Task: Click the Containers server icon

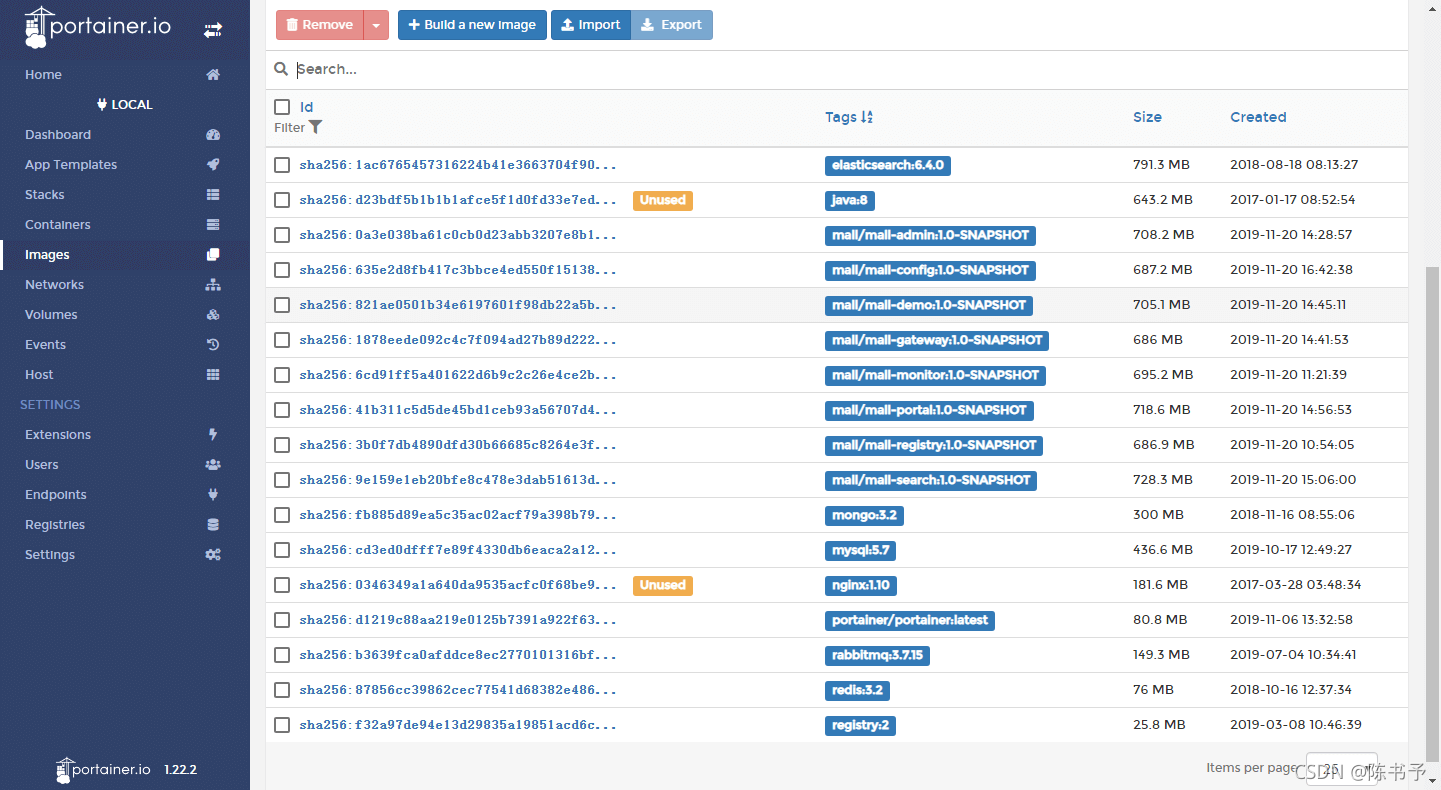Action: 213,225
